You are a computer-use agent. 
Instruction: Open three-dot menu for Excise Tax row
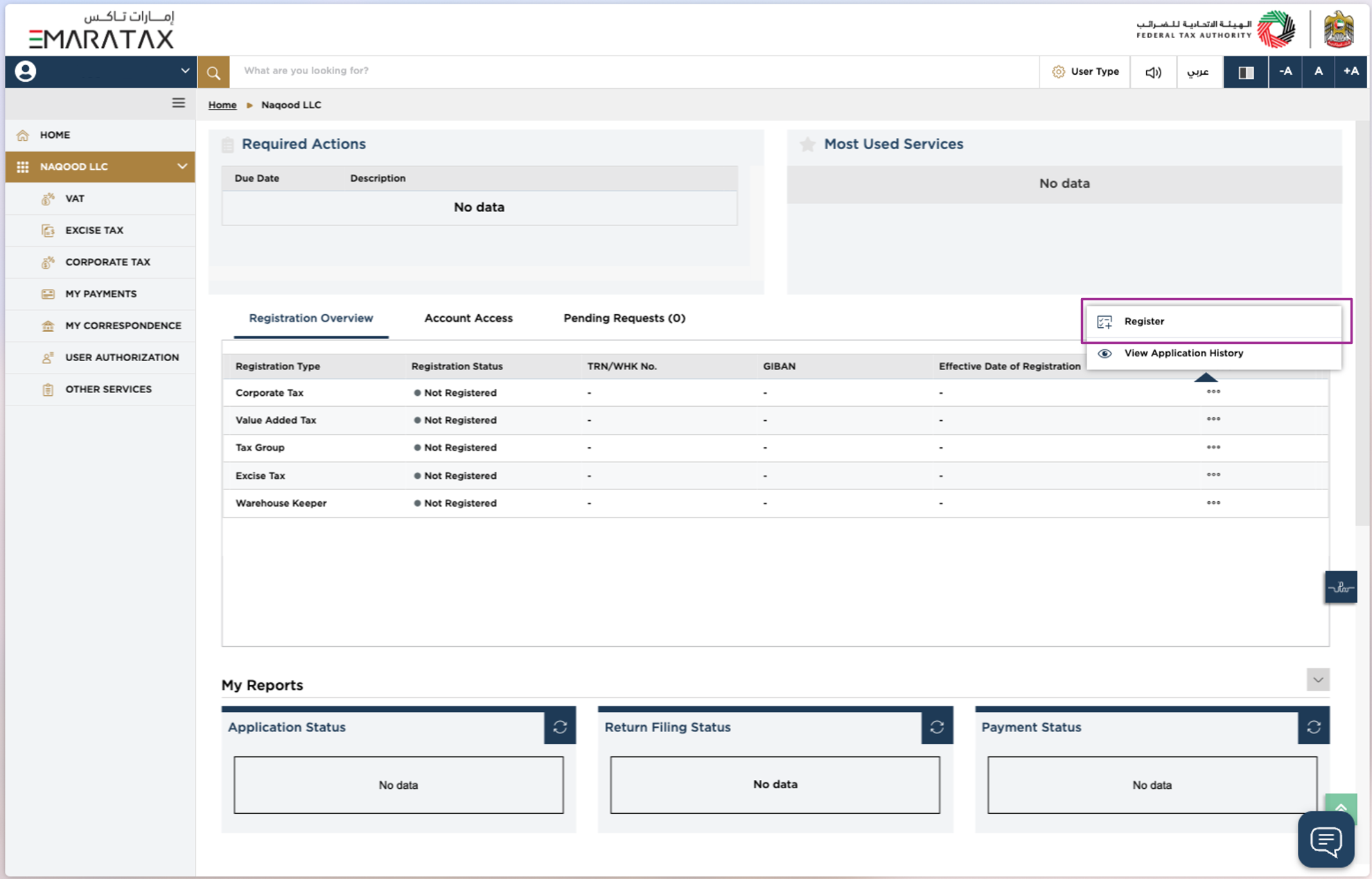click(x=1213, y=475)
